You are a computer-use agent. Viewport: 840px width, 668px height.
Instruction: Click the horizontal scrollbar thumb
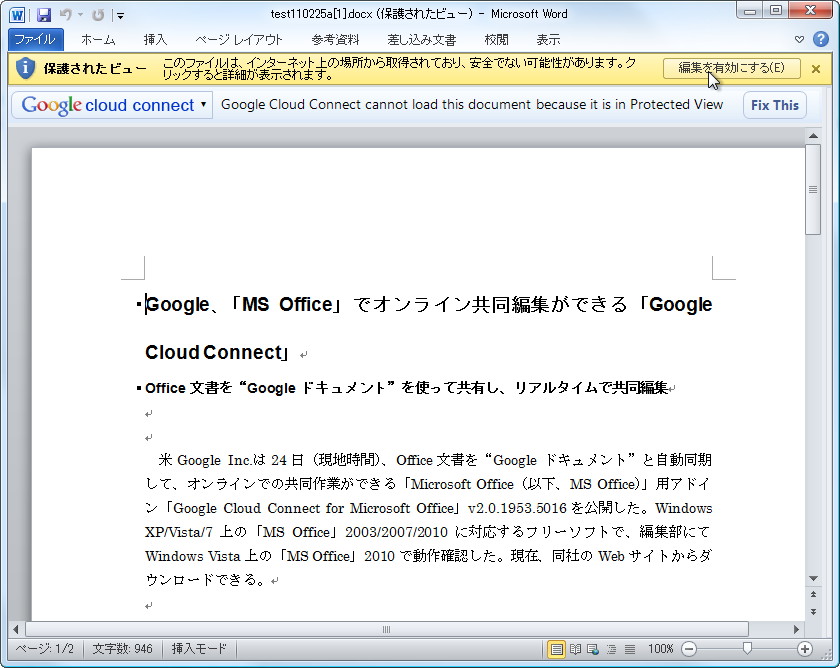386,629
